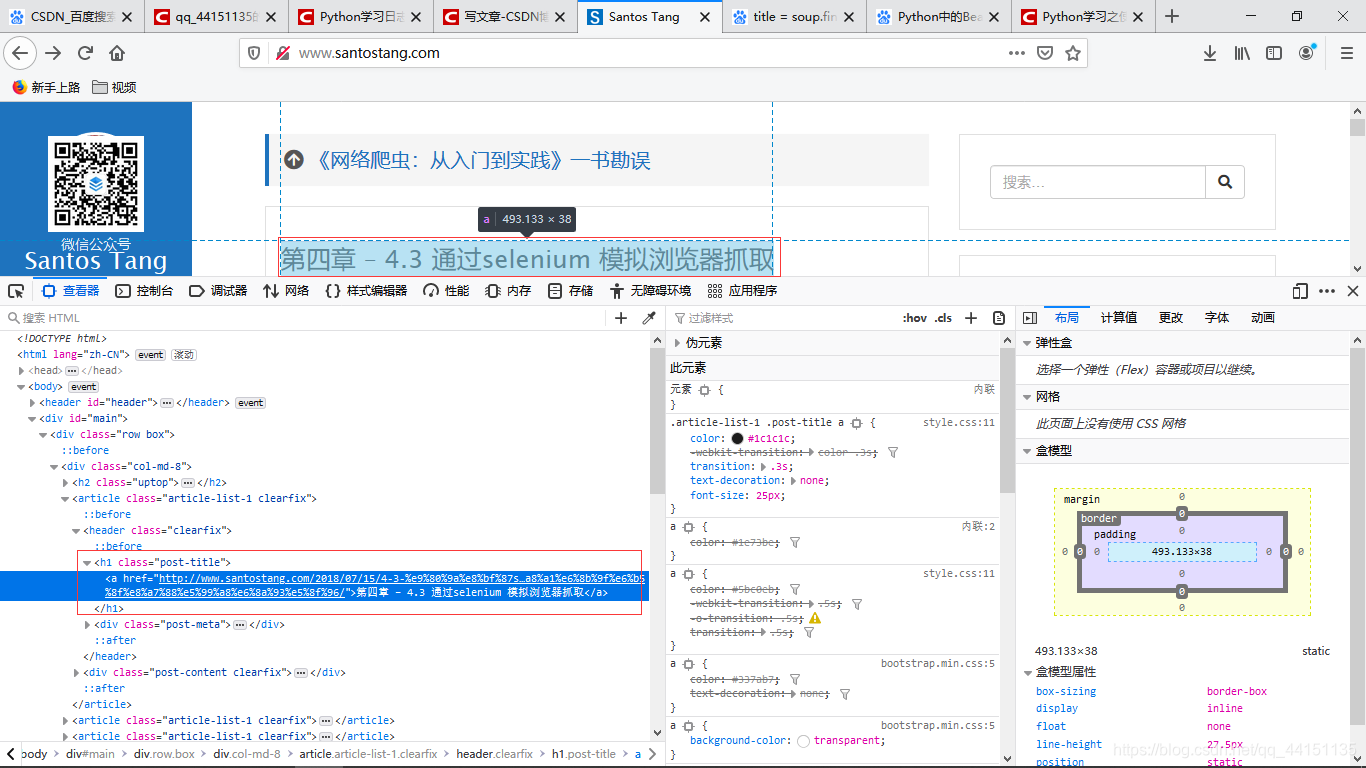1366x768 pixels.
Task: Open the 新手上路 bookmark
Action: click(46, 88)
